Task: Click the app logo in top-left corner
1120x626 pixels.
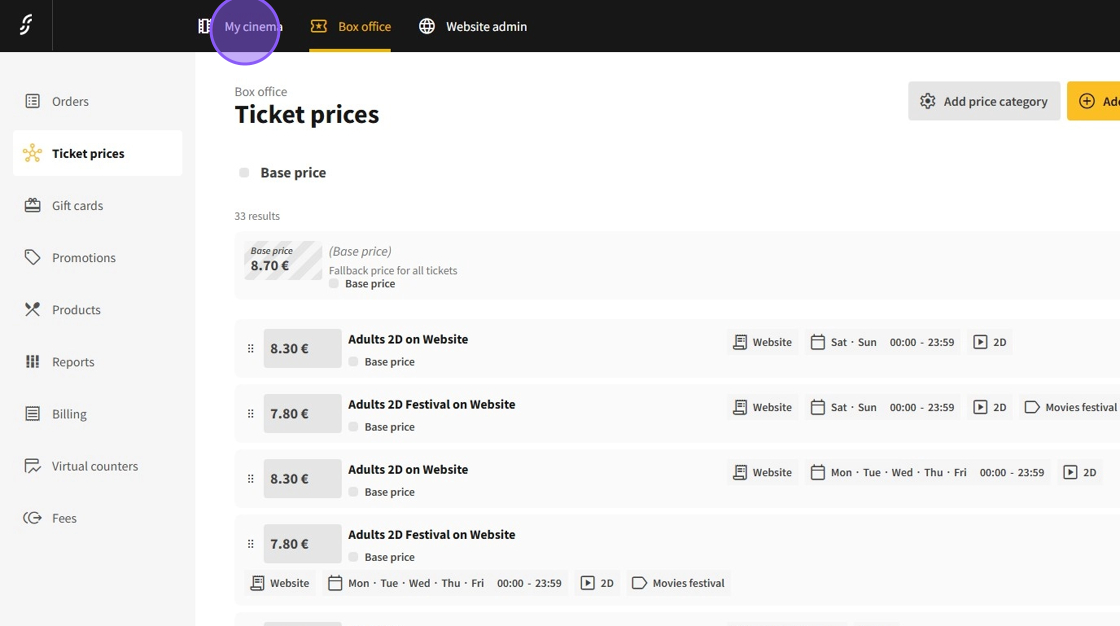Action: (26, 26)
